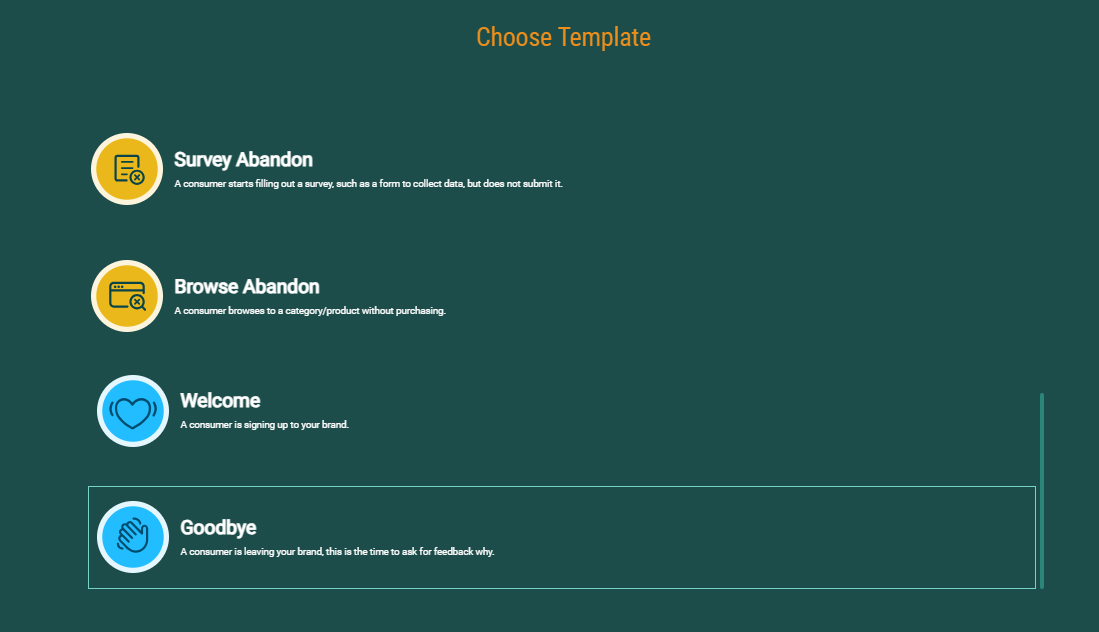Click the magnifier badge on the browse icon
The width and height of the screenshot is (1099, 632).
click(x=137, y=302)
